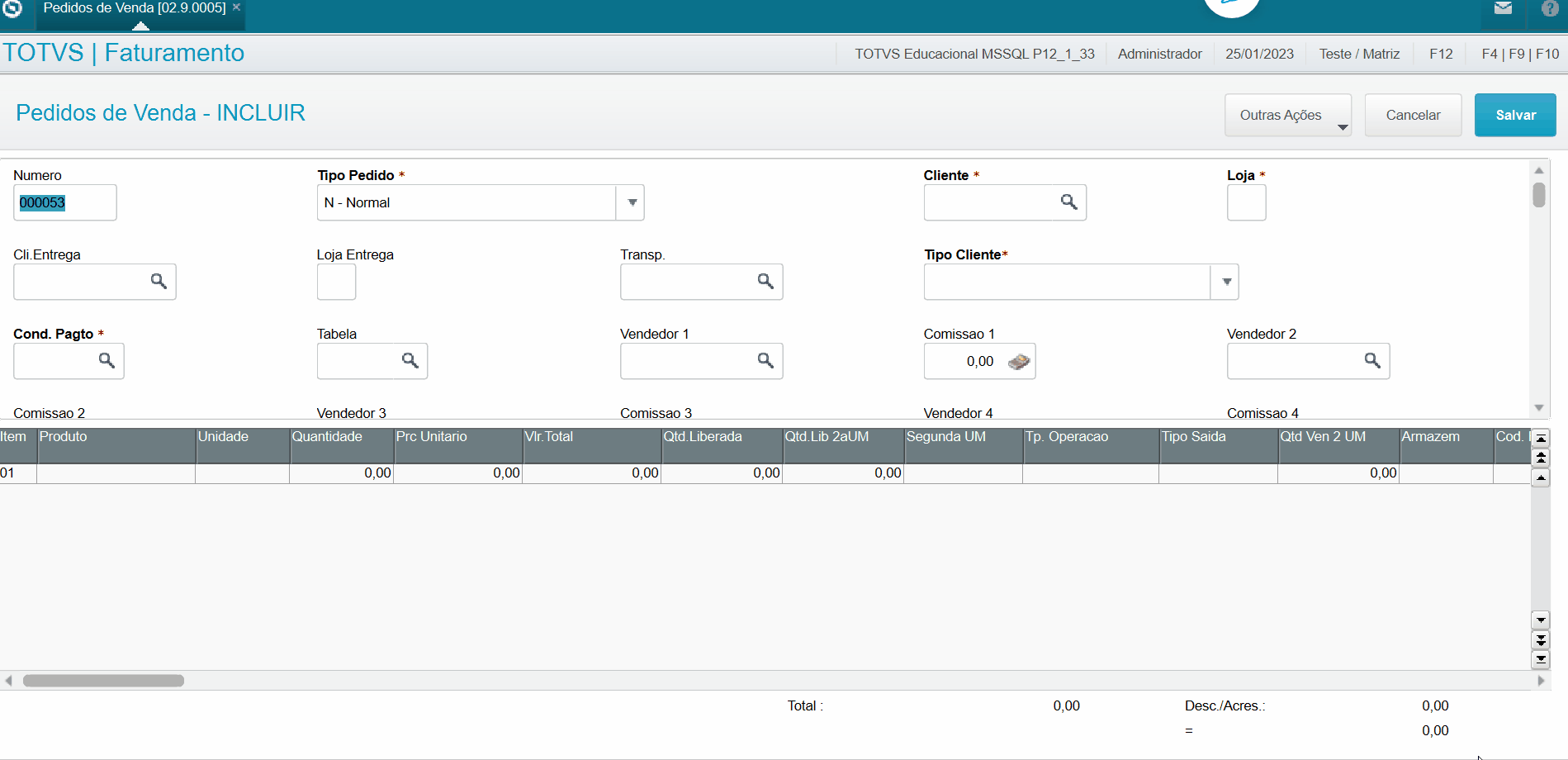The height and width of the screenshot is (760, 1568).
Task: Open the Cli.Entrega search magnifier
Action: [x=159, y=281]
